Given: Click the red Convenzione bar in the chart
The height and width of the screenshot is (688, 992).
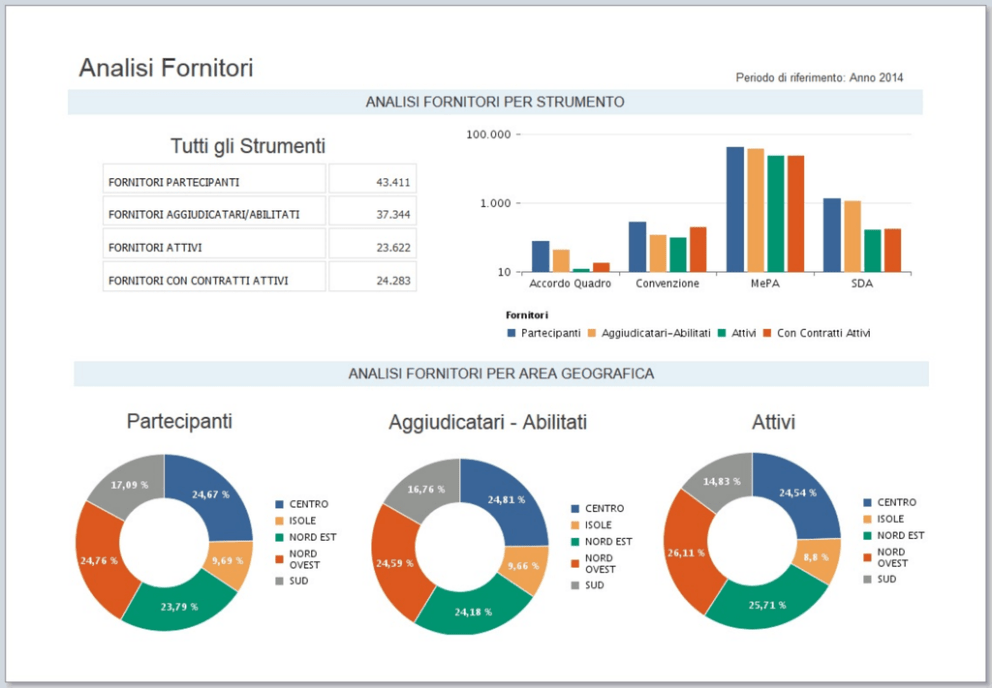Looking at the screenshot, I should pos(698,249).
